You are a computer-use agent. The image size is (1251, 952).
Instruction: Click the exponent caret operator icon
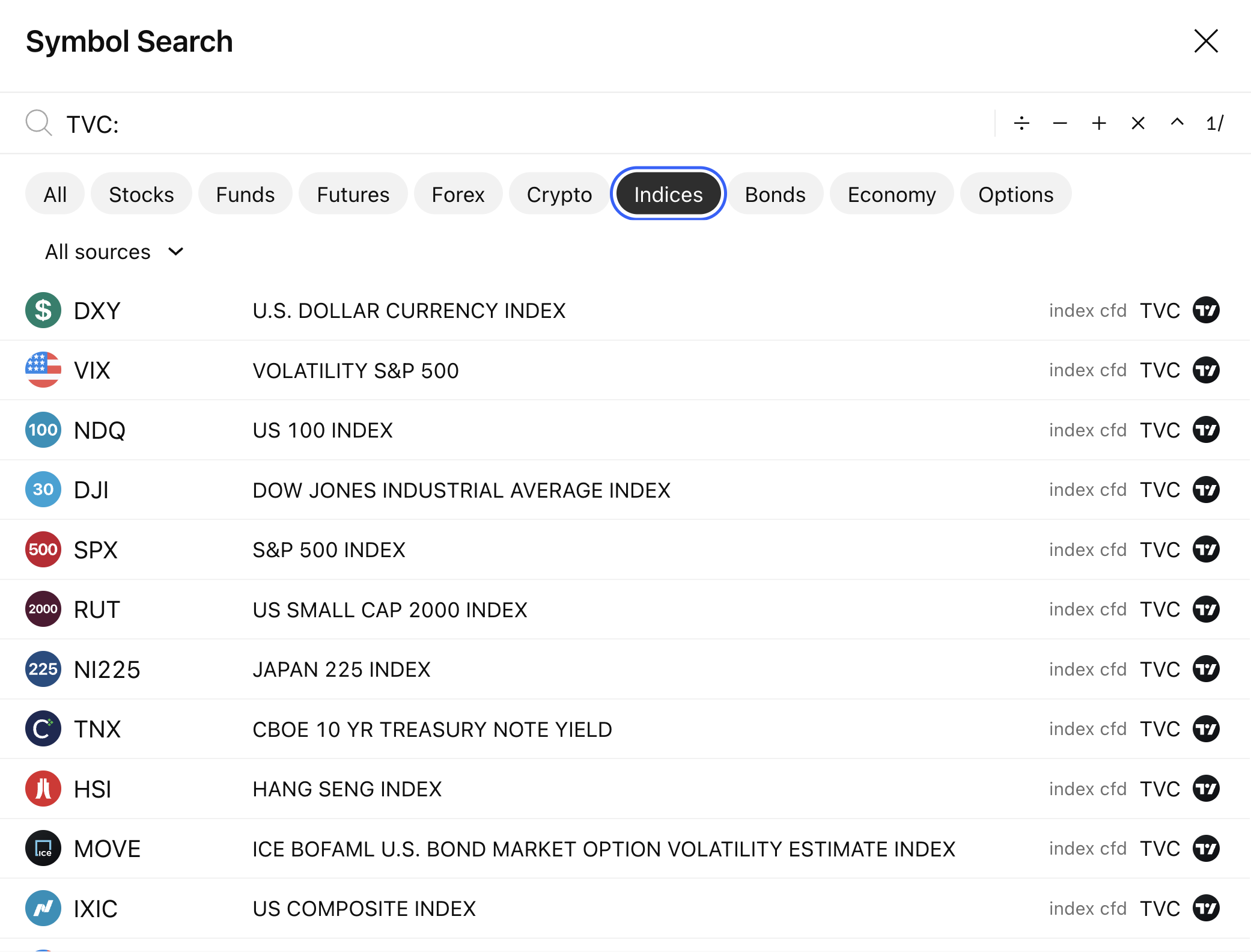tap(1177, 123)
